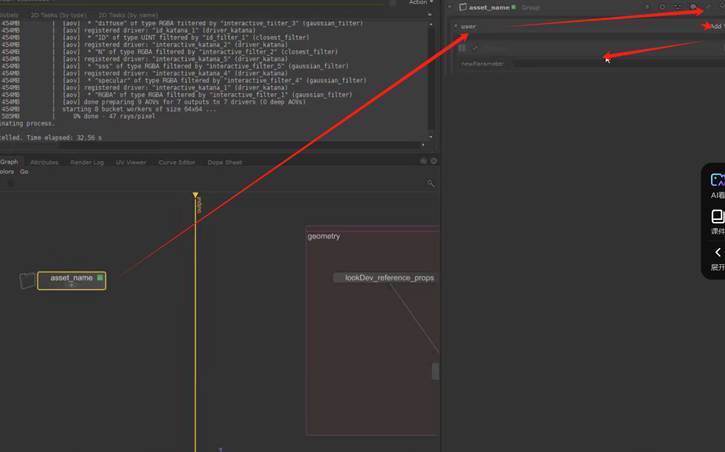This screenshot has width=725, height=452.
Task: Switch to the Render Log tab
Action: 87,162
